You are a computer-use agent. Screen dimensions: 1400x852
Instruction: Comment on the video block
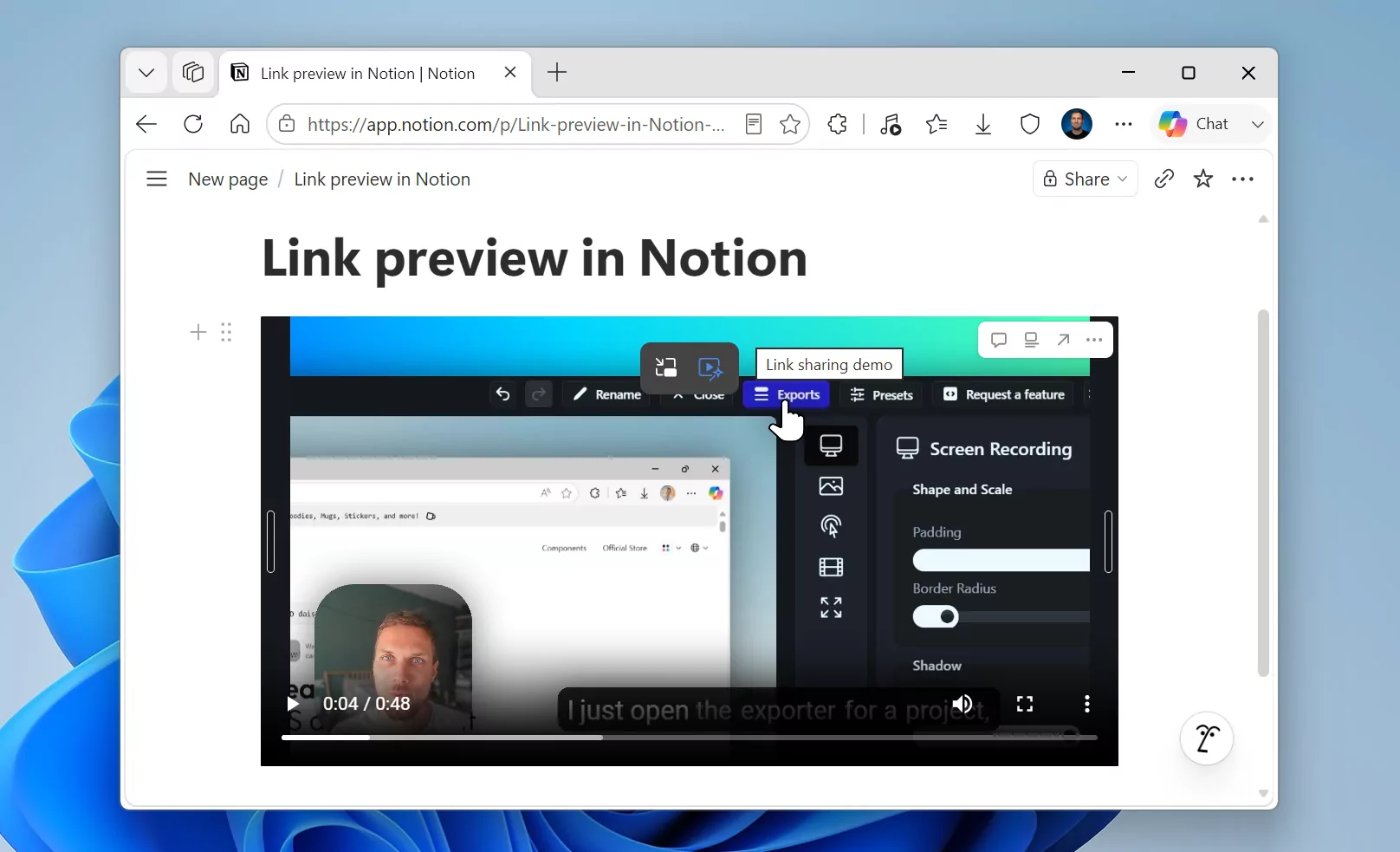pos(999,340)
